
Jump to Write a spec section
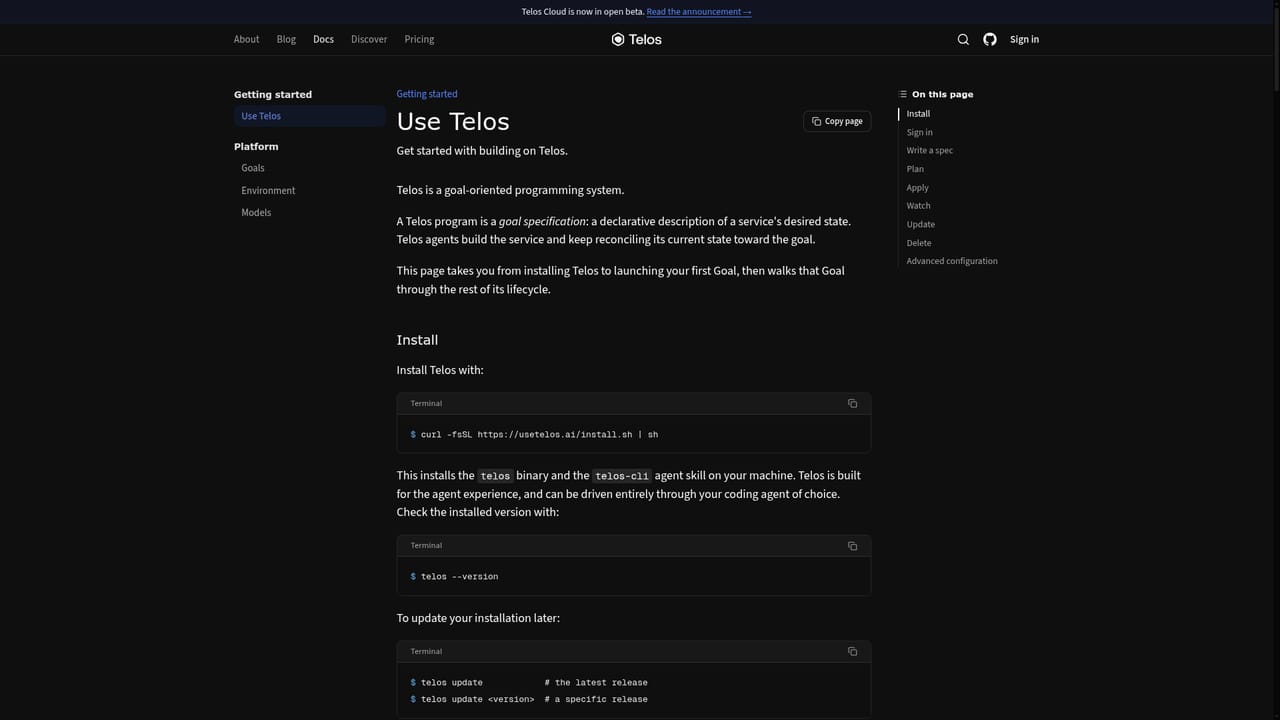coord(930,150)
